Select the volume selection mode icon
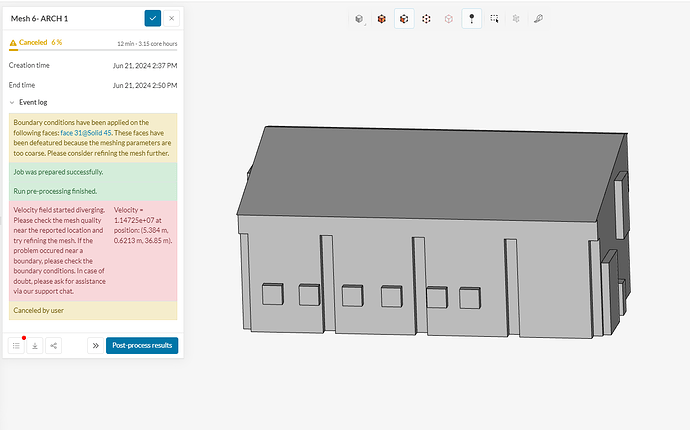This screenshot has height=430, width=690. coord(382,19)
